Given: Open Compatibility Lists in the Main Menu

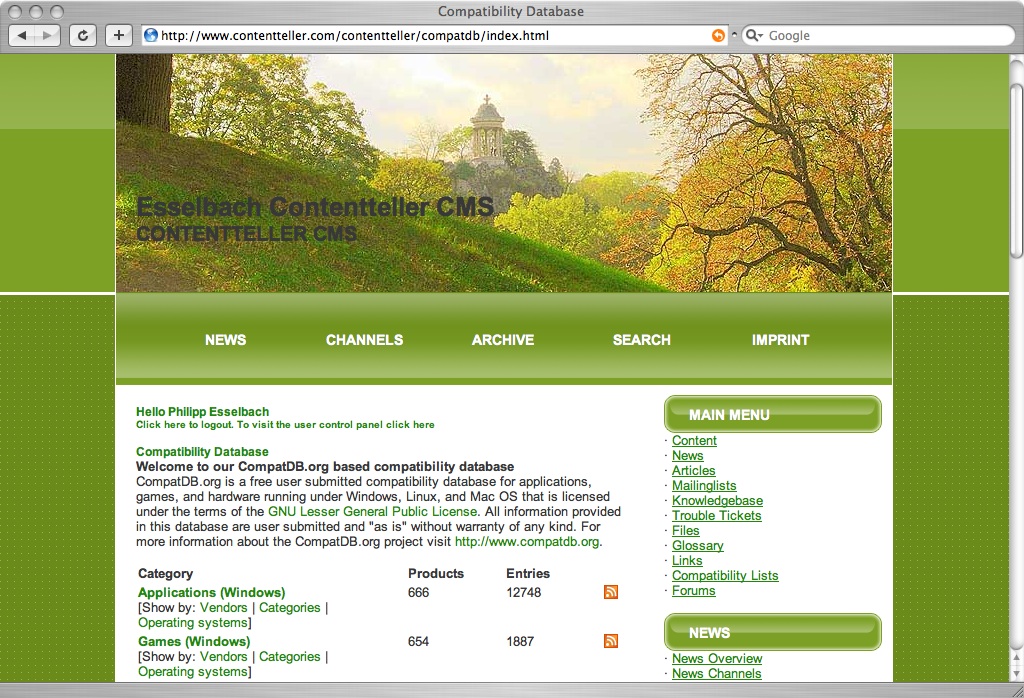Looking at the screenshot, I should (725, 576).
